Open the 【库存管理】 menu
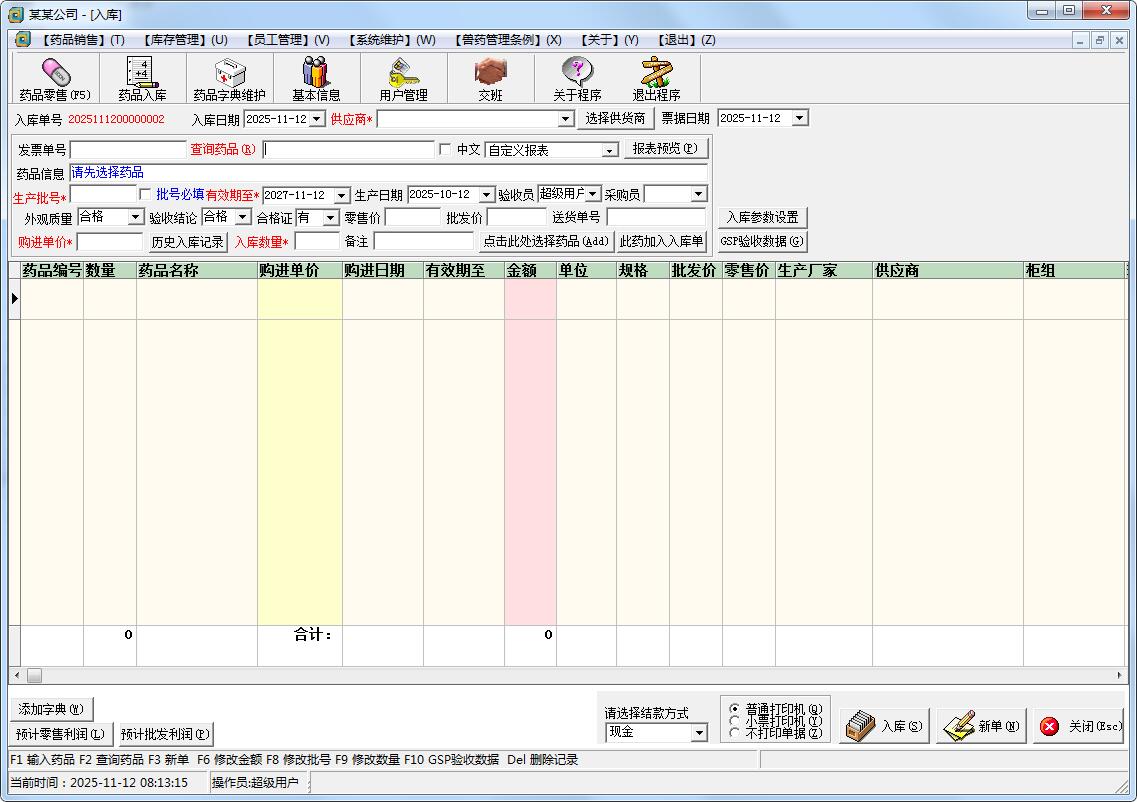Screen dimensions: 1137x802 [x=184, y=40]
